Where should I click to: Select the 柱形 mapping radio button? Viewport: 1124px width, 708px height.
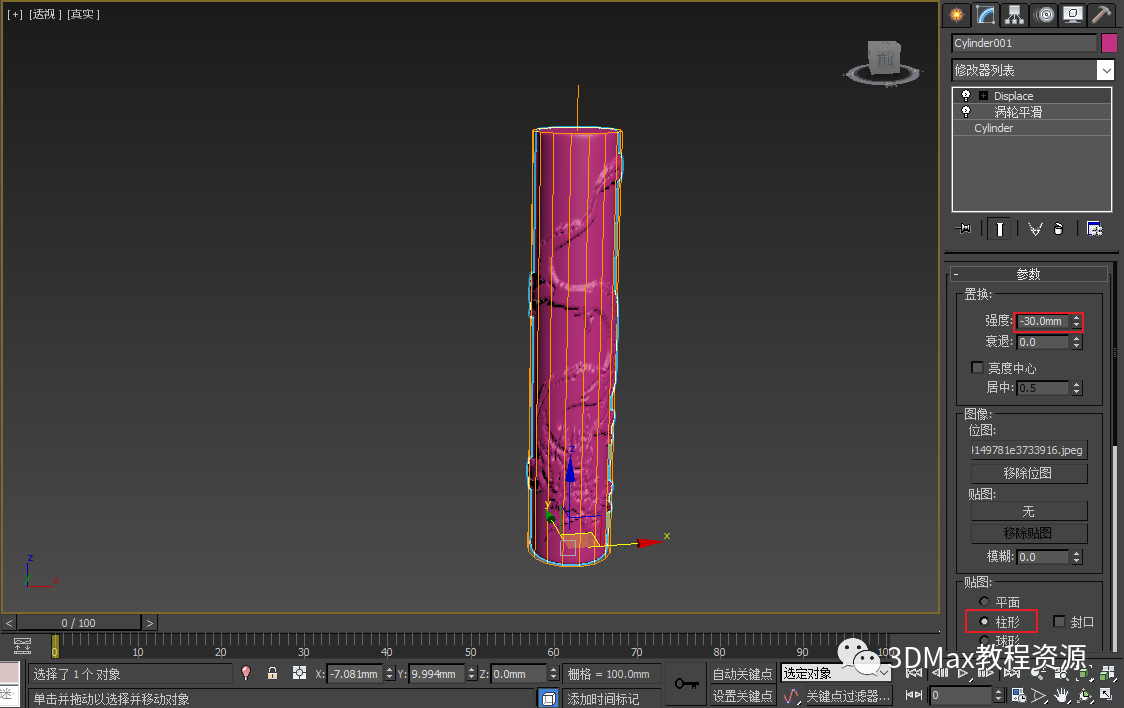click(984, 621)
